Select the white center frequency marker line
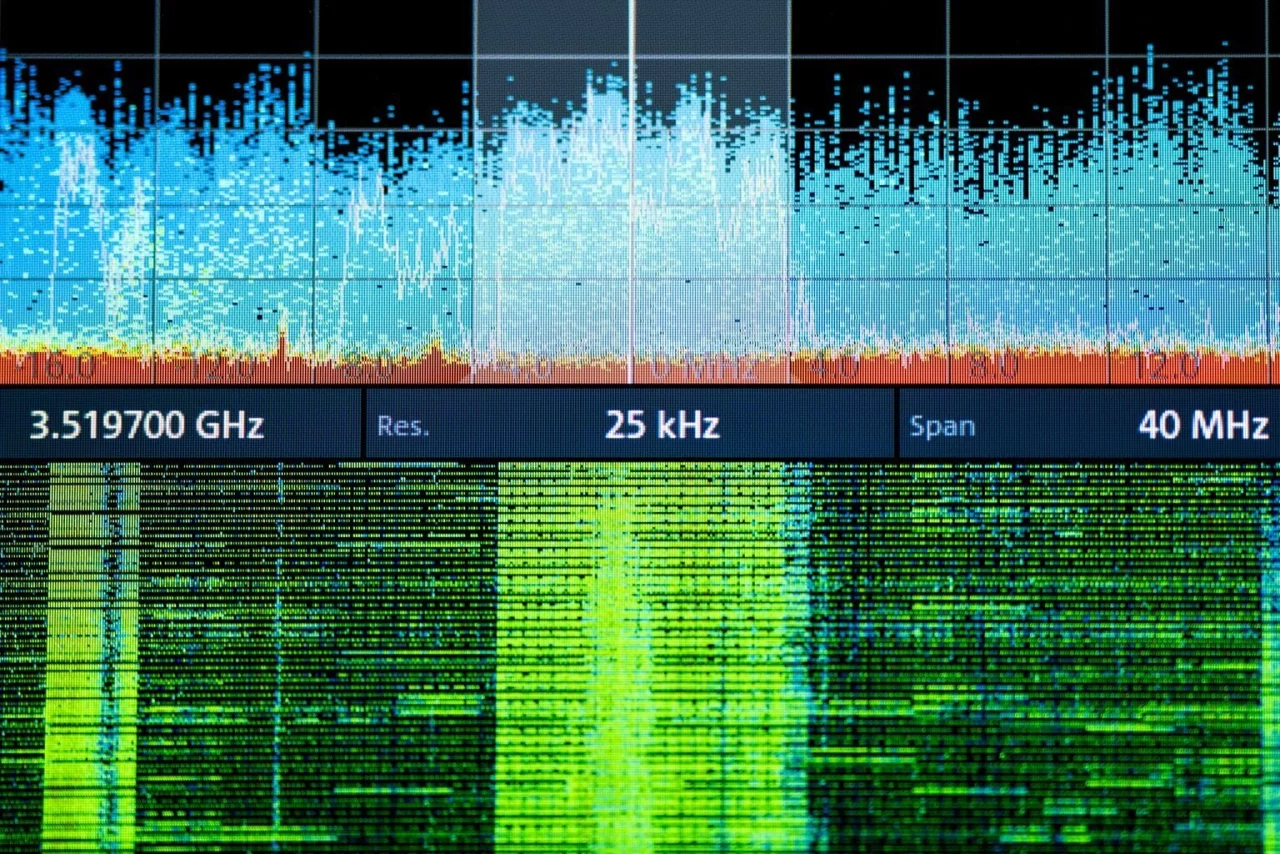The height and width of the screenshot is (854, 1280). tap(631, 200)
